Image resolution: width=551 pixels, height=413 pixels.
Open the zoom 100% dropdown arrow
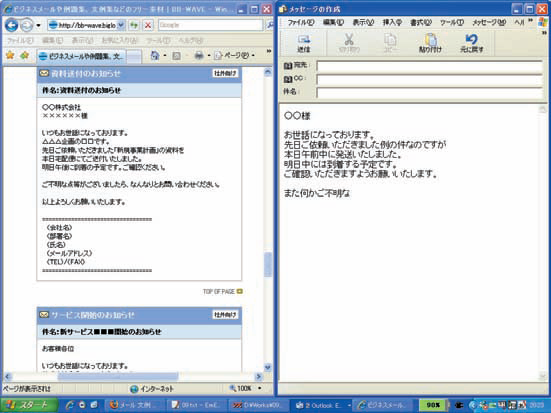point(260,388)
